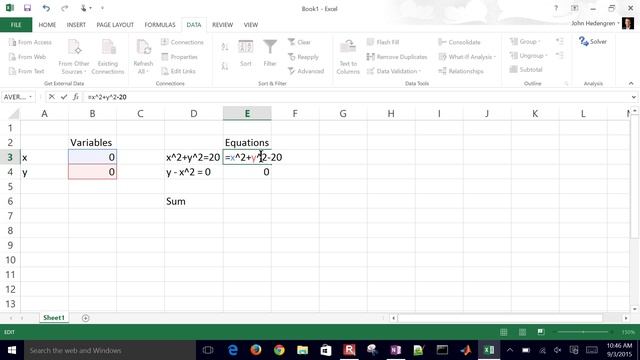Collapse the ribbon with the arrow

(x=631, y=83)
